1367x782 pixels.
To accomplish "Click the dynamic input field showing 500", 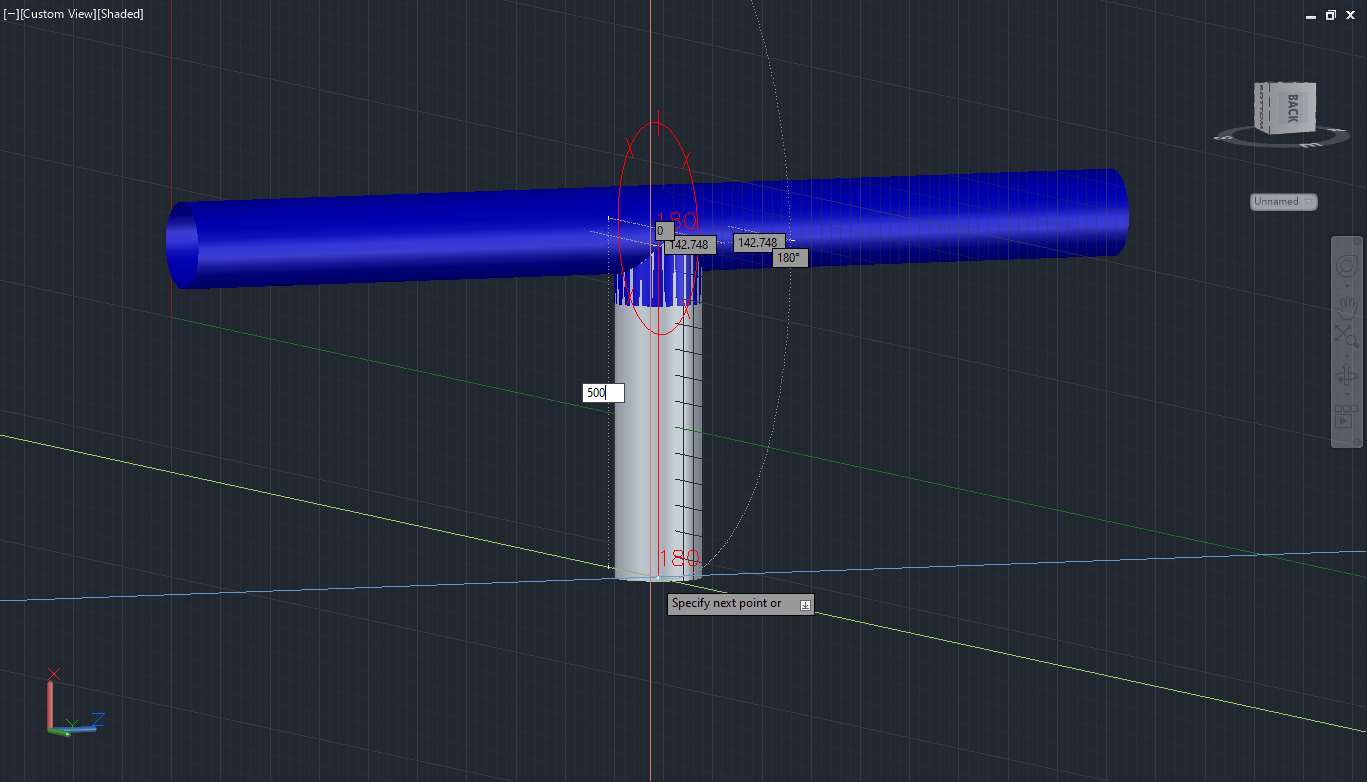I will 603,393.
